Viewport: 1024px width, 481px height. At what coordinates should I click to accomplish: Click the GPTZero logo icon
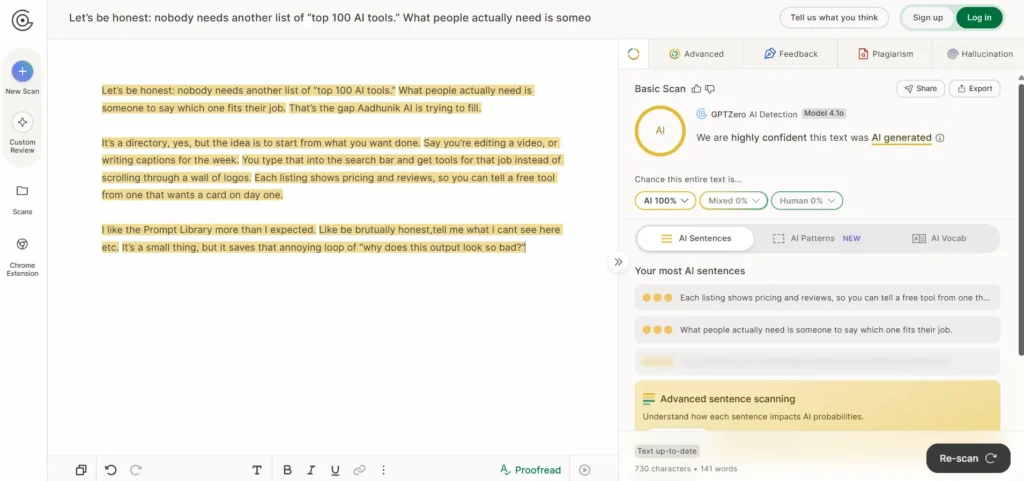[x=22, y=20]
